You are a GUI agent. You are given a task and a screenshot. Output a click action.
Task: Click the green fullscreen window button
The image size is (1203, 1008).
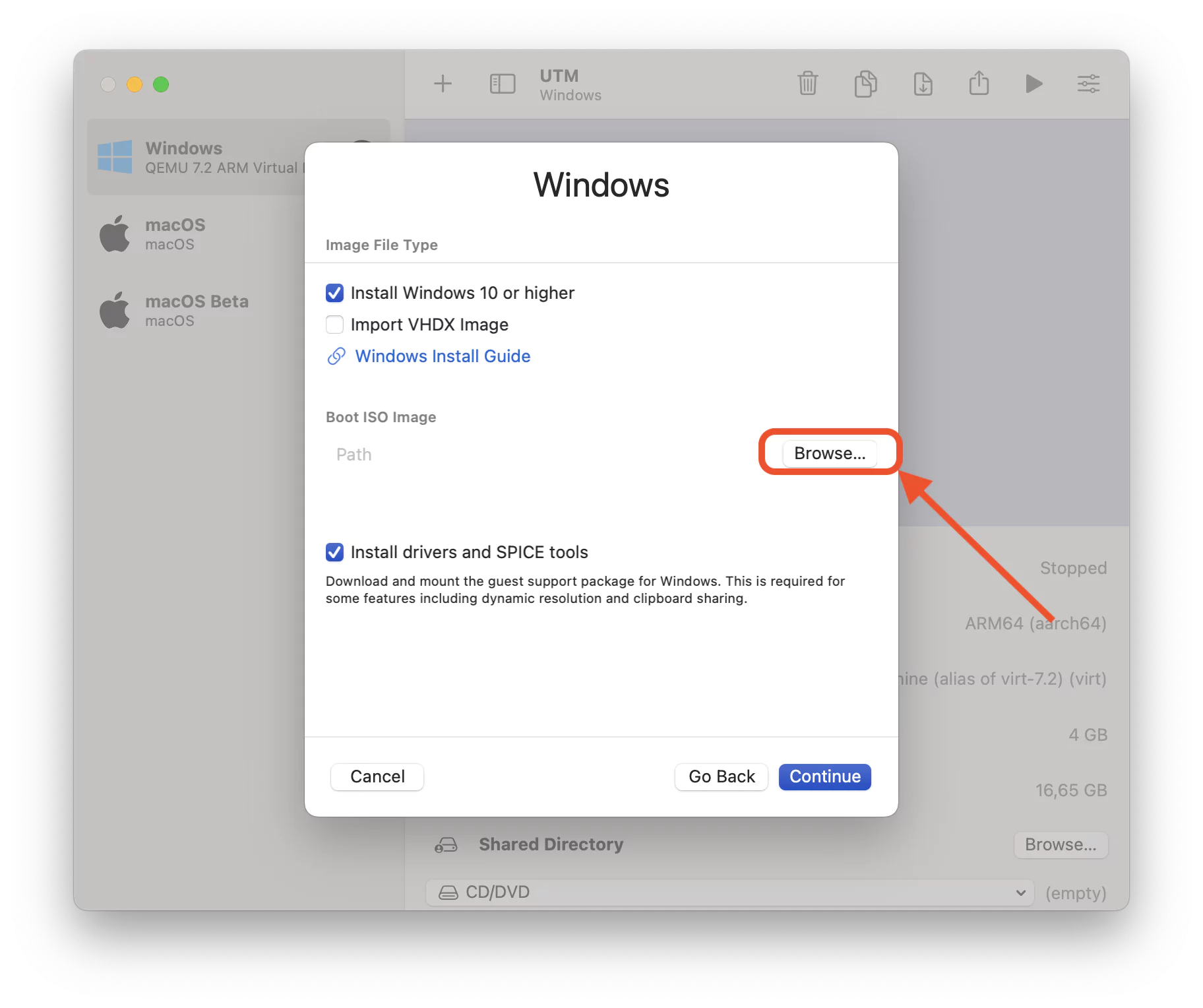(x=161, y=84)
